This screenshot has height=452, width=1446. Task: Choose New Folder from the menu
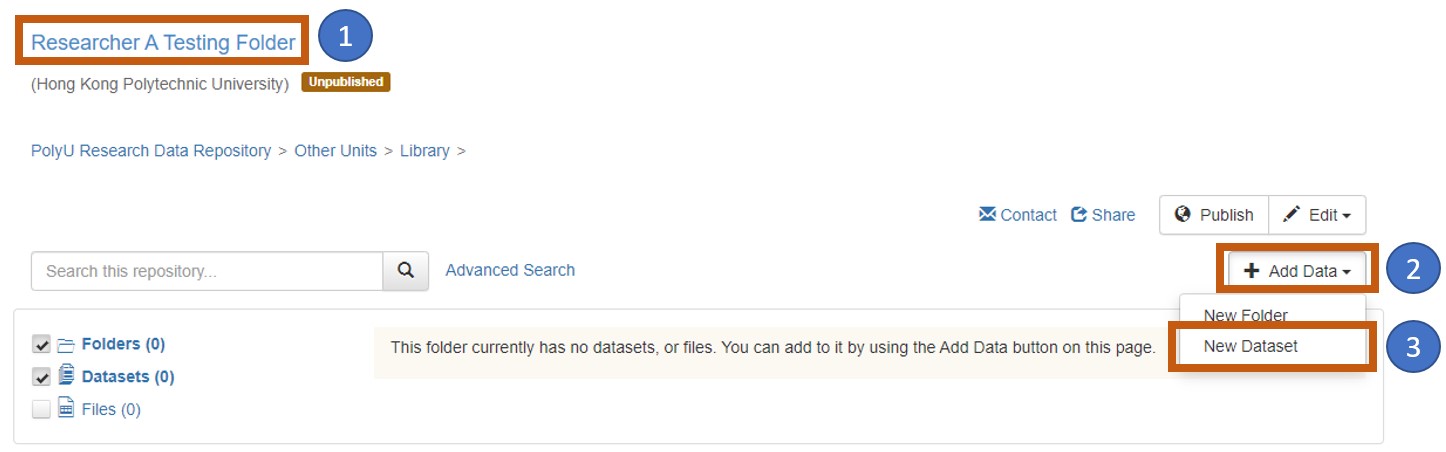[x=1245, y=315]
